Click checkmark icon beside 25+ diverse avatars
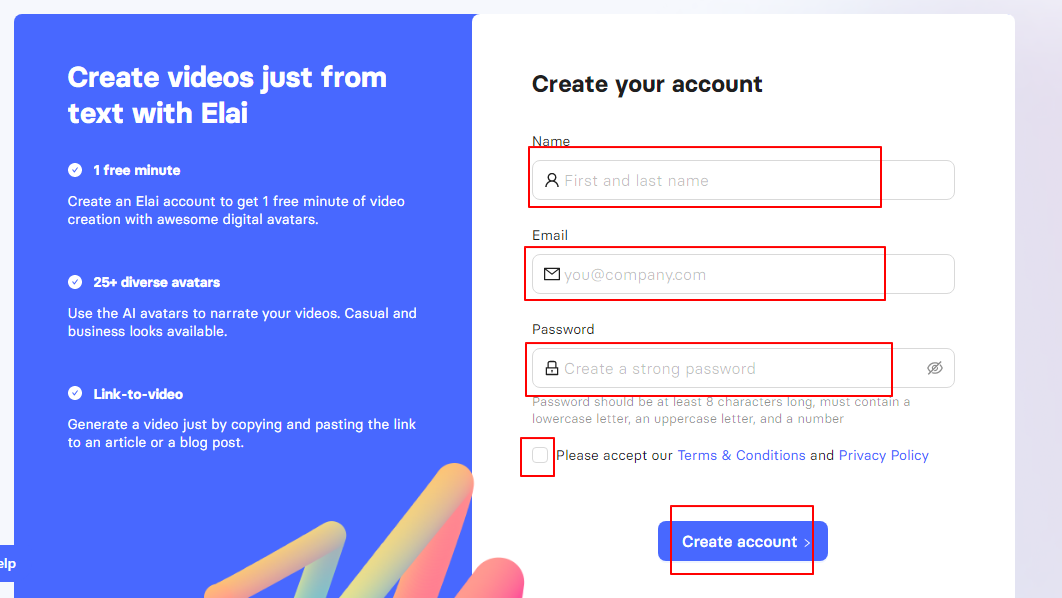1062x598 pixels. [75, 282]
